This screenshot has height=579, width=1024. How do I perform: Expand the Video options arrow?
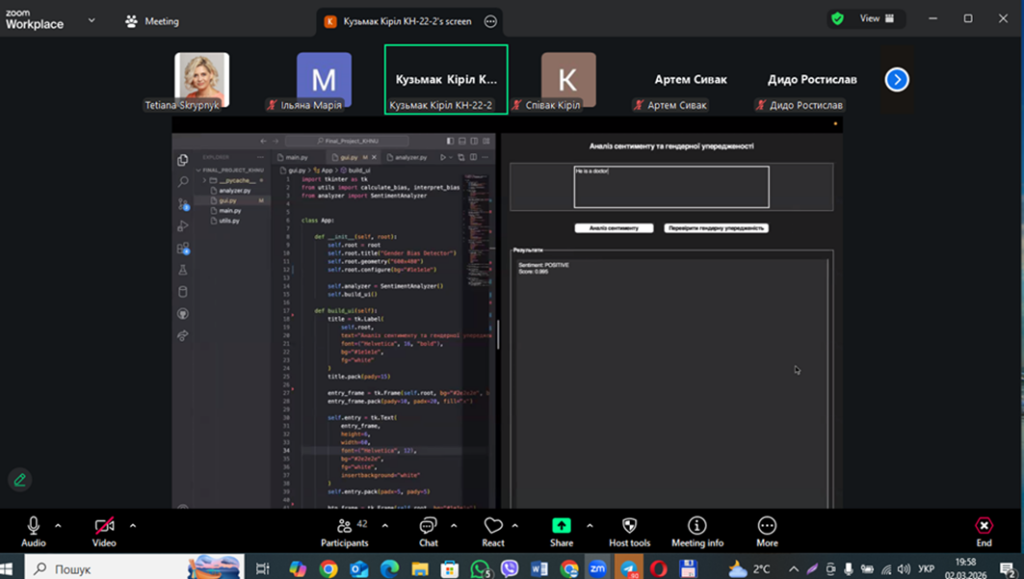click(x=132, y=524)
